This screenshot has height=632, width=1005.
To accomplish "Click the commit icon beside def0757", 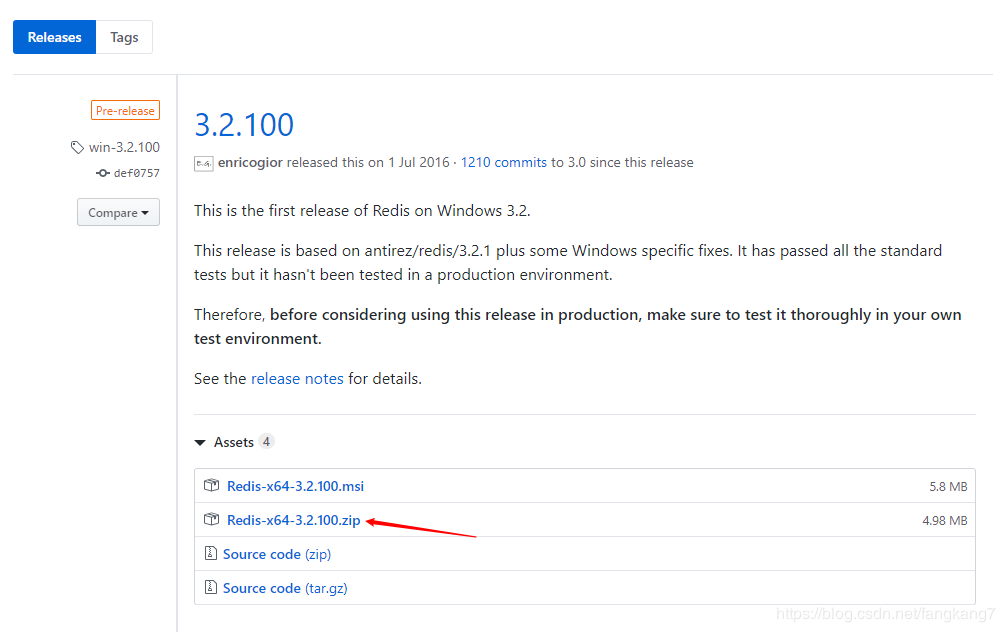I will [103, 173].
